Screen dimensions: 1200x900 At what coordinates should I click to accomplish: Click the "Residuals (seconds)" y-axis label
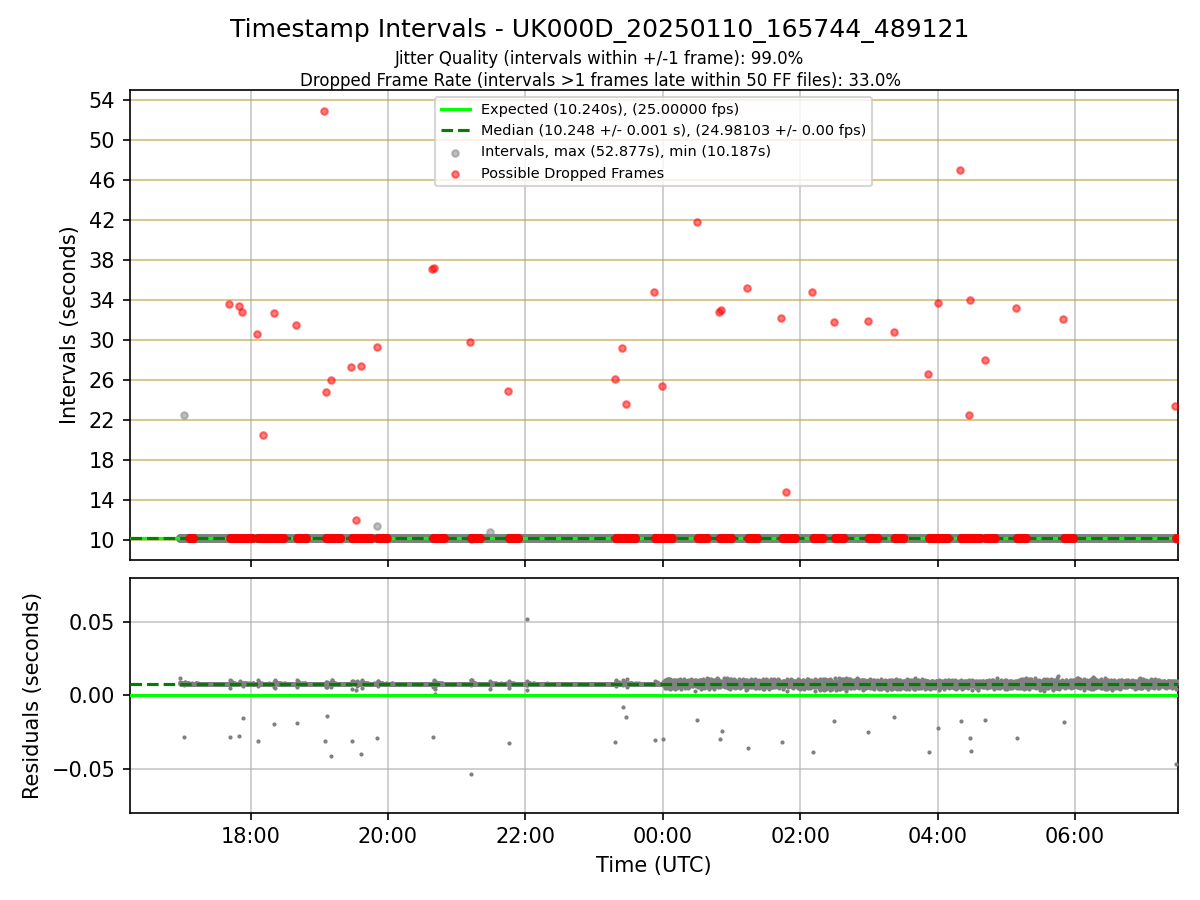coord(31,696)
